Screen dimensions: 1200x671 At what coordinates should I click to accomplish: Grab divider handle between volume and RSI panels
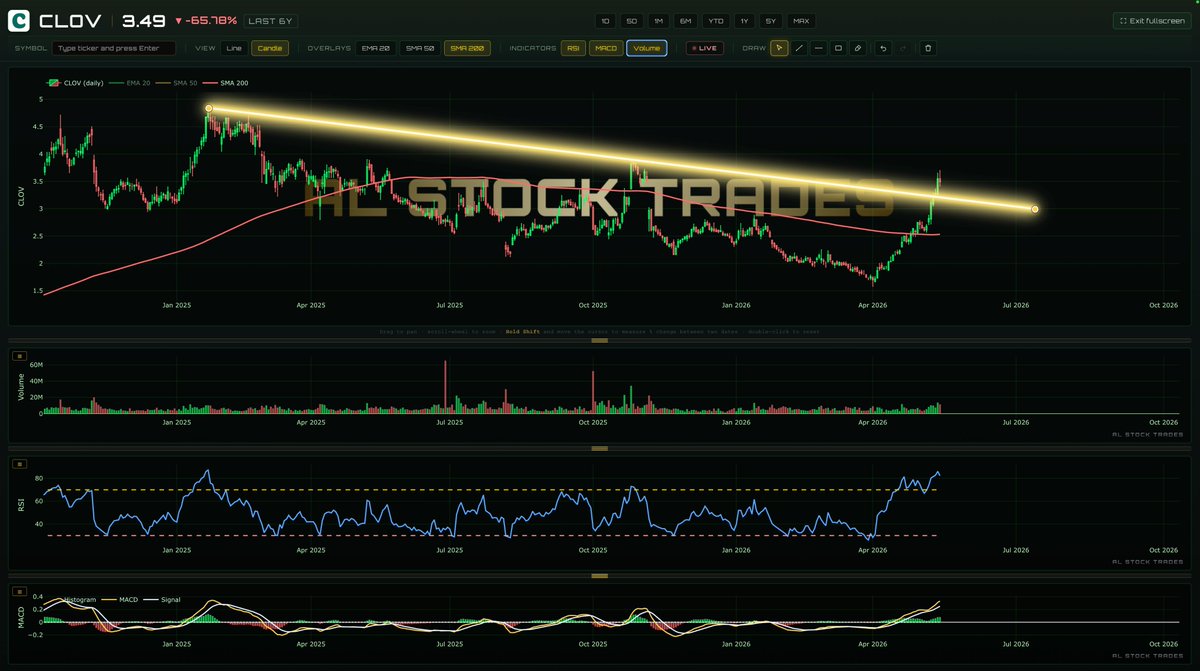(x=600, y=448)
